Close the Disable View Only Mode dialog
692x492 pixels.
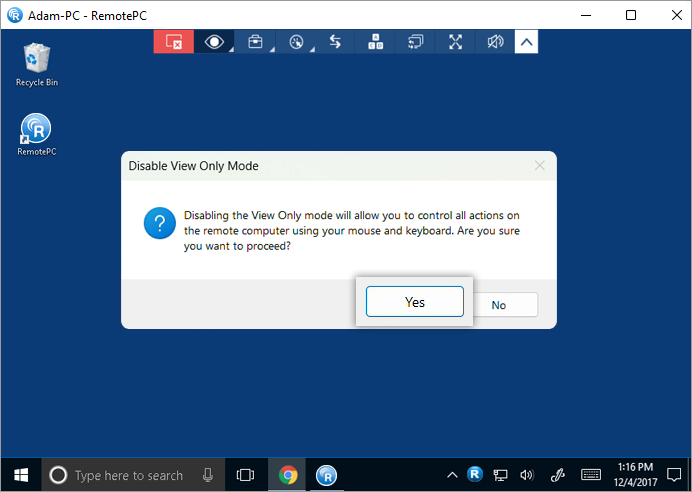tap(539, 166)
